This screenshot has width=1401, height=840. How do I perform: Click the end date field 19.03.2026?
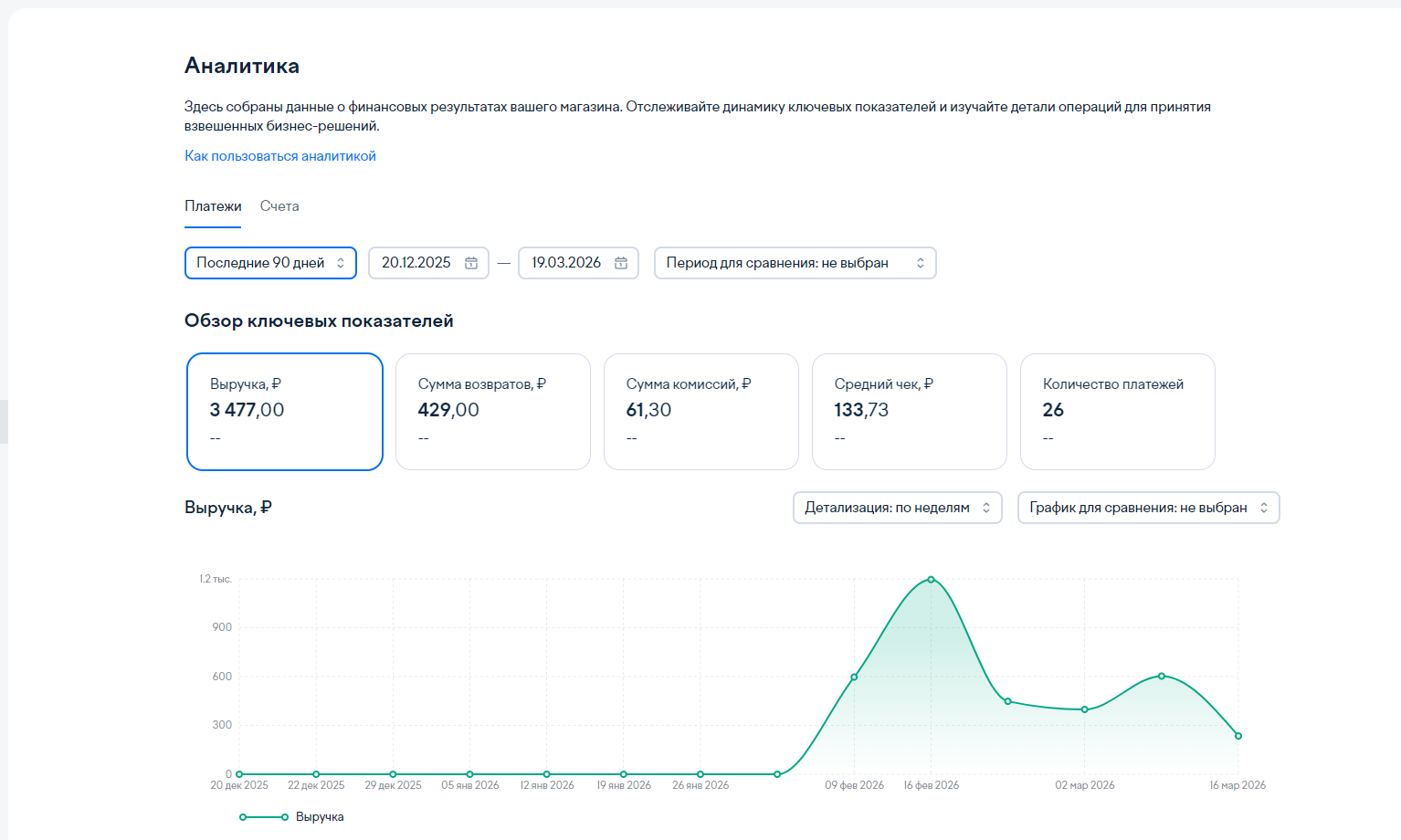[566, 263]
